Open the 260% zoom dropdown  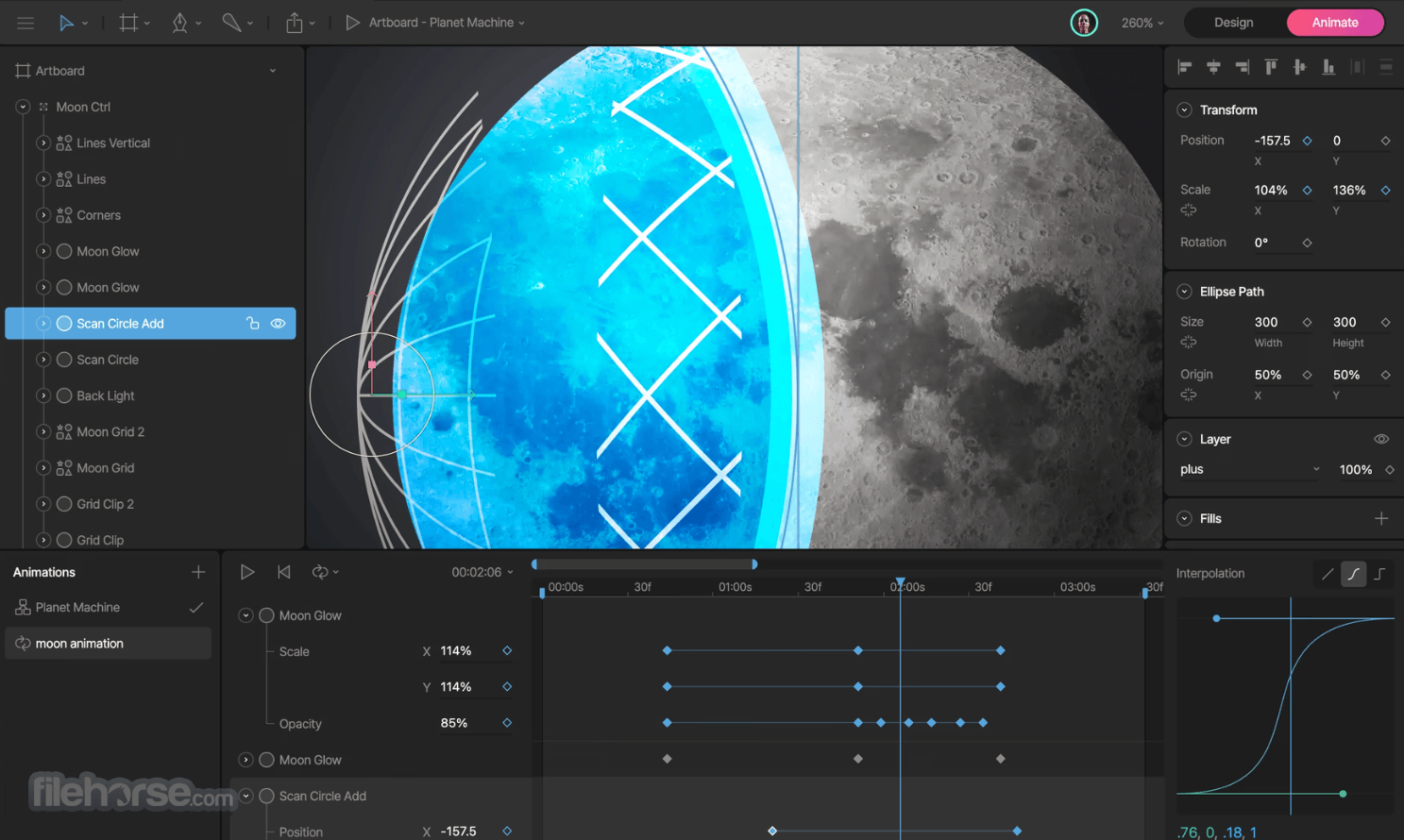pos(1142,23)
